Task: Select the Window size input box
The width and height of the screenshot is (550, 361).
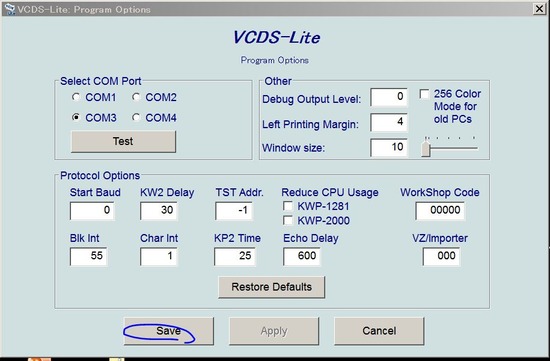Action: pyautogui.click(x=389, y=147)
